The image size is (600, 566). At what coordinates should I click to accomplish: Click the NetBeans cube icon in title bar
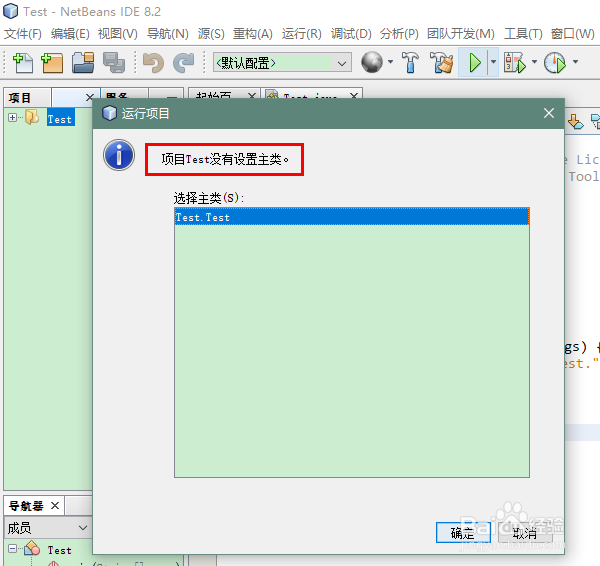point(10,11)
